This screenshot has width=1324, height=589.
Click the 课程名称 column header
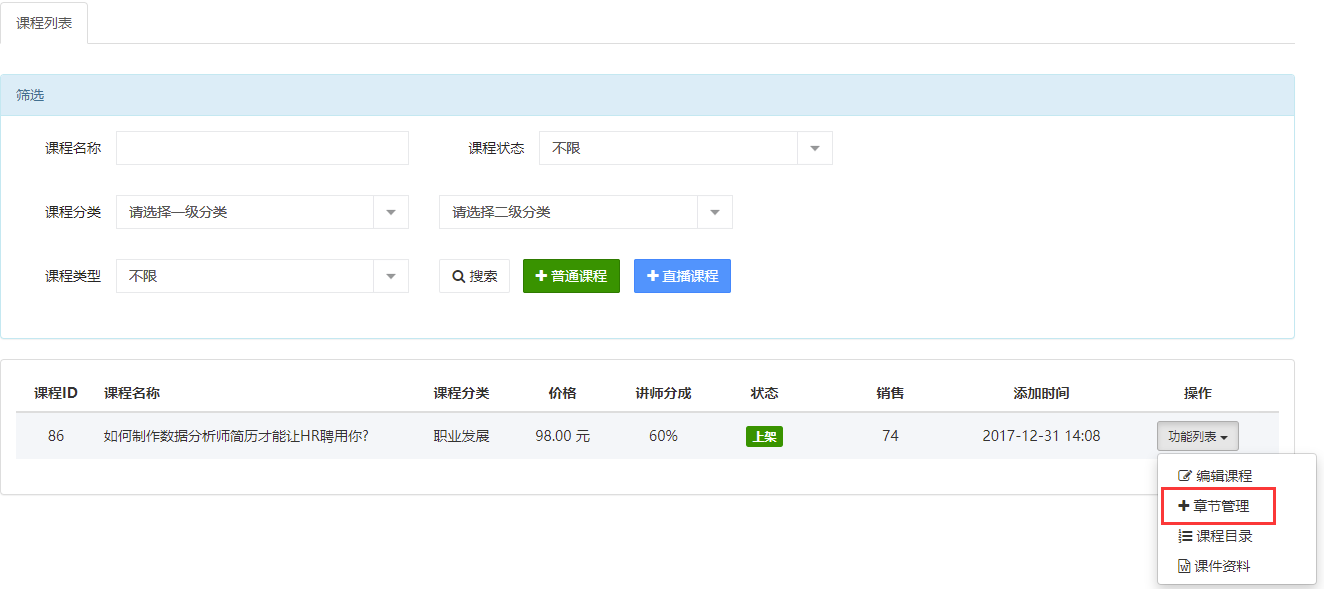tap(132, 393)
